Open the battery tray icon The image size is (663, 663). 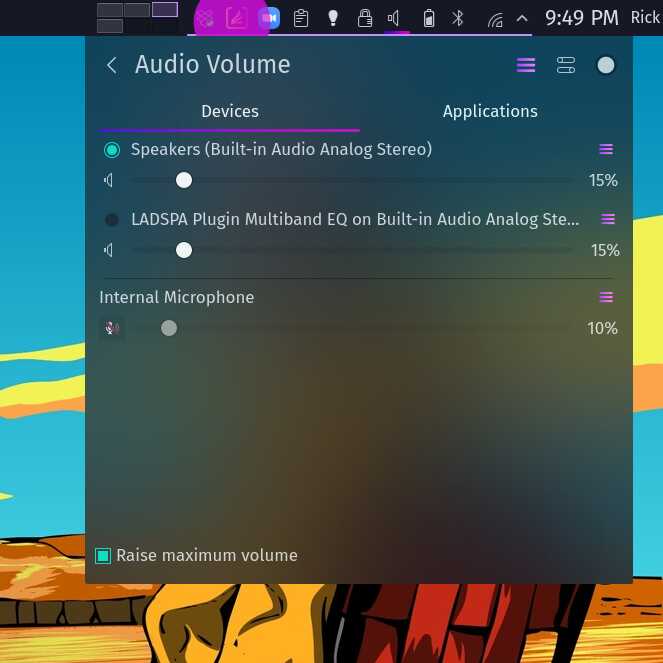429,19
